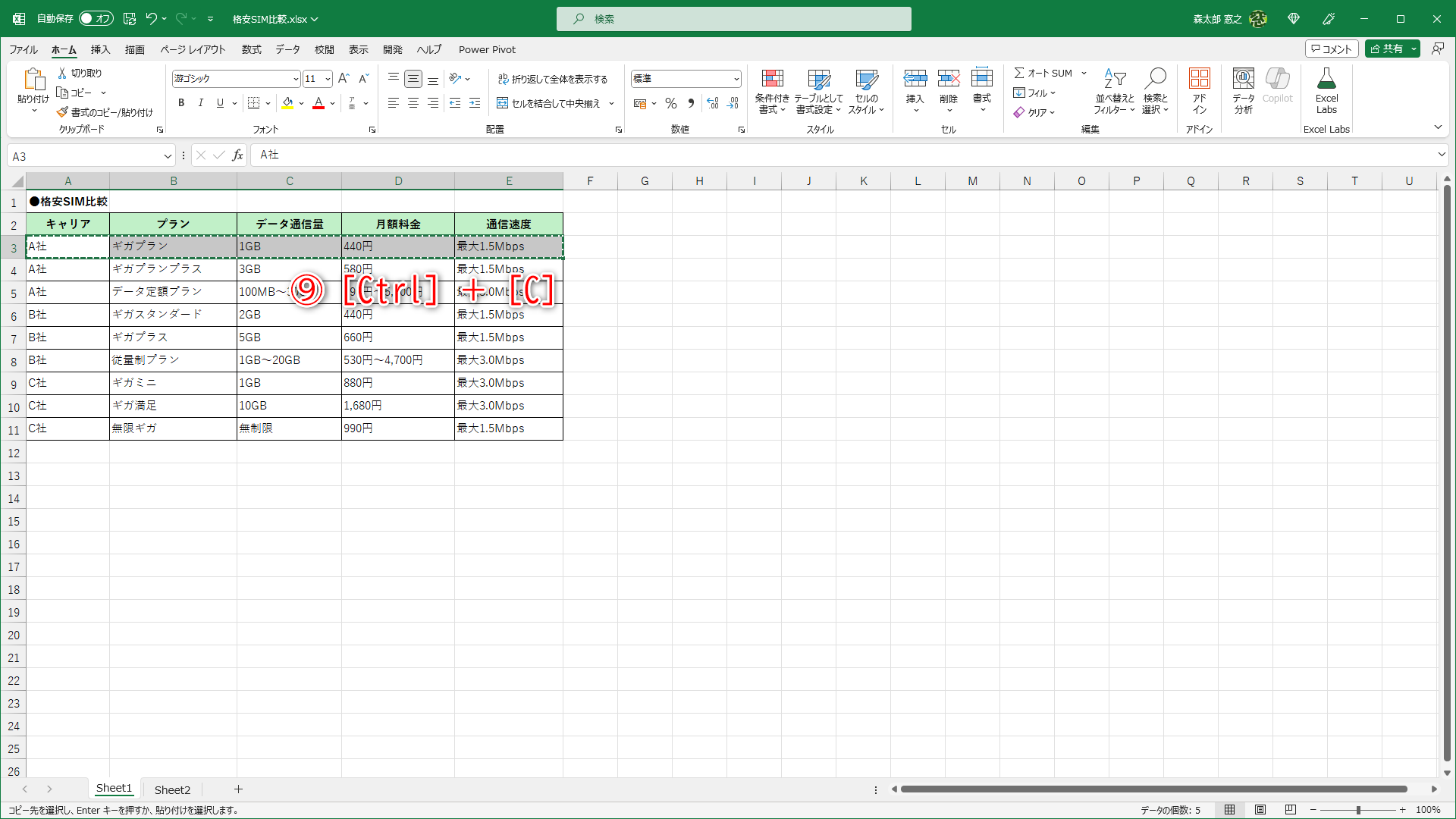Toggle Bold formatting button
This screenshot has height=819, width=1456.
pyautogui.click(x=181, y=103)
